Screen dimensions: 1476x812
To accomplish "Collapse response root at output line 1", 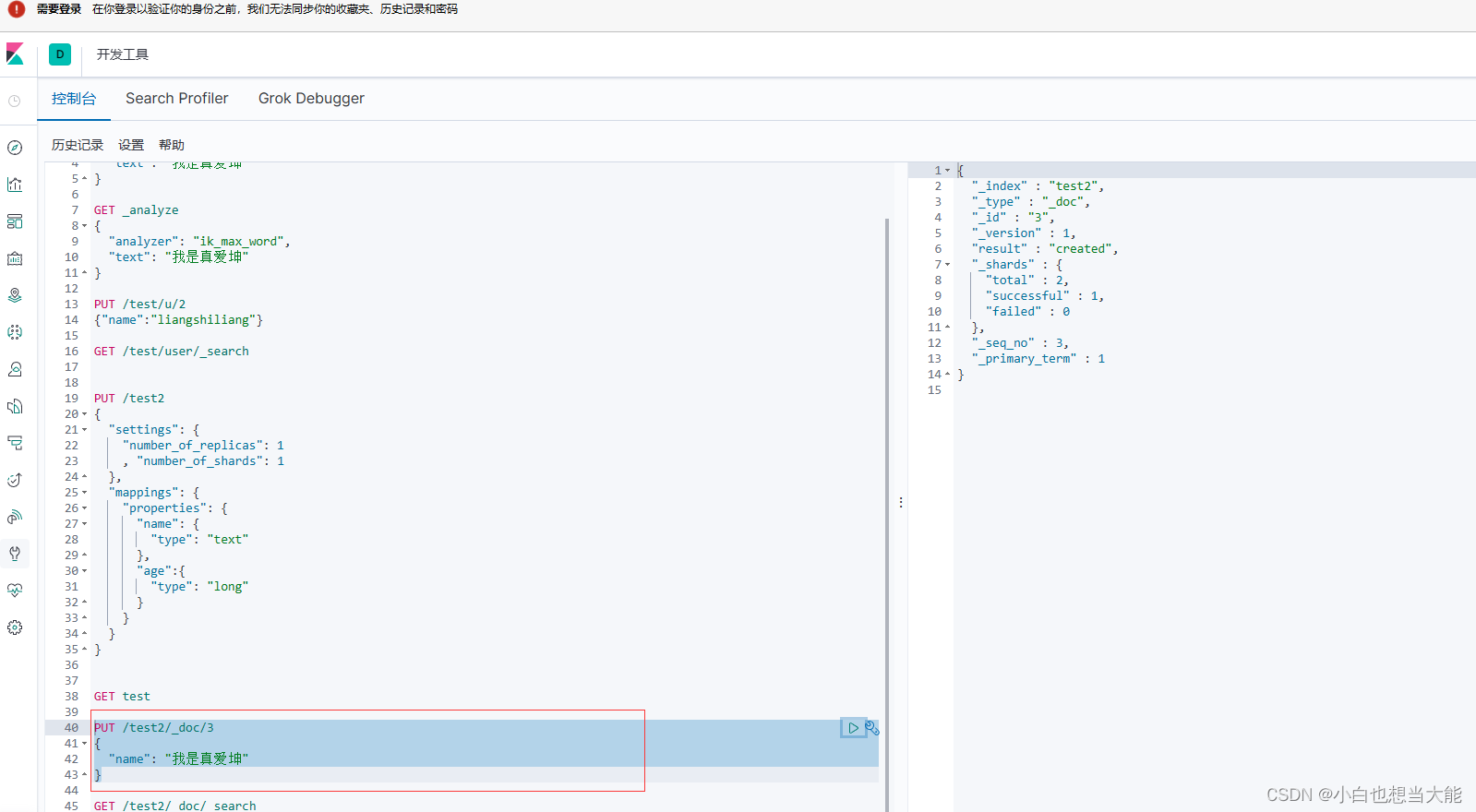I will 947,171.
